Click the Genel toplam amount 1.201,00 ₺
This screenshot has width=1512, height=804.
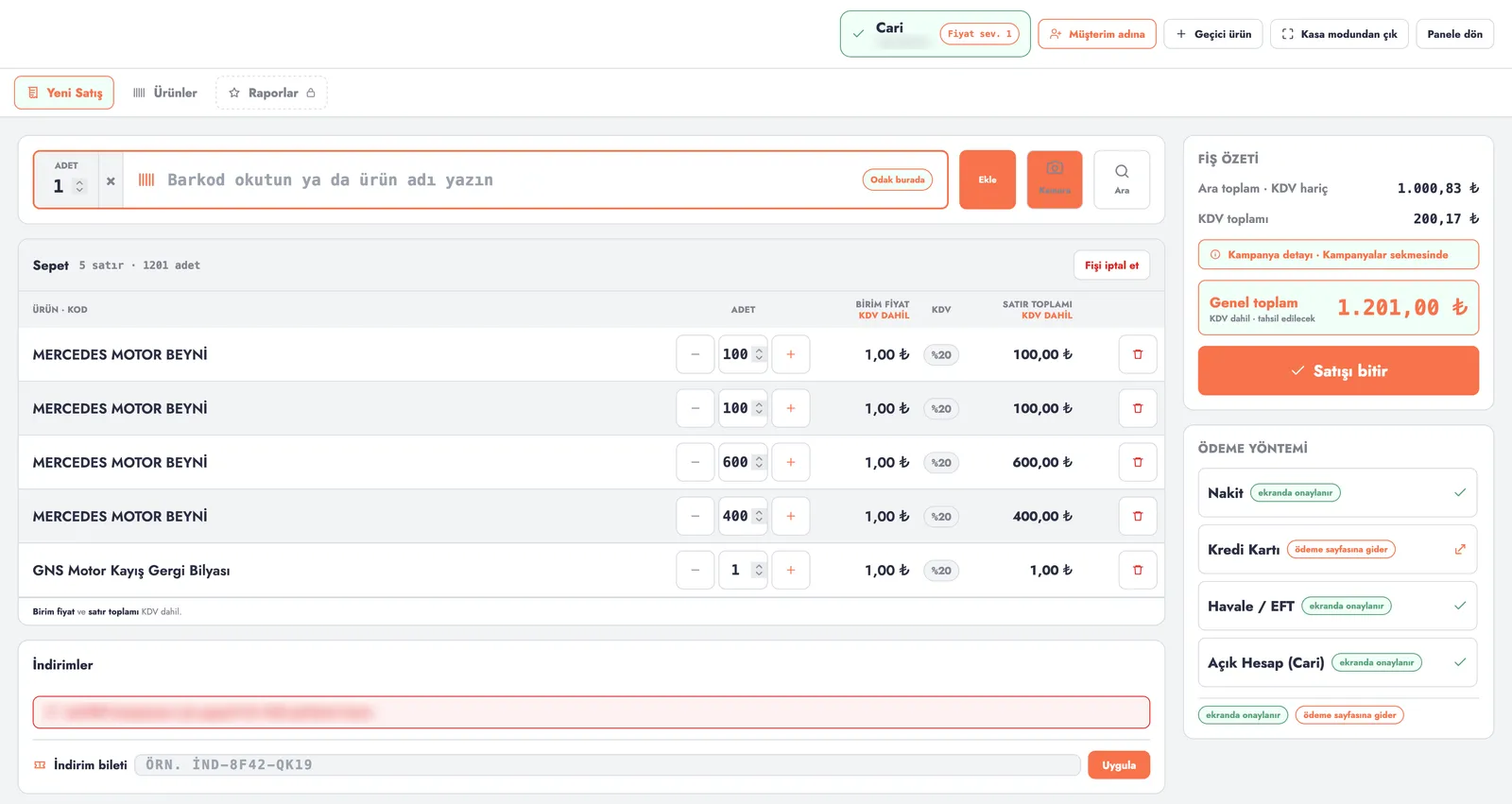coord(1402,307)
